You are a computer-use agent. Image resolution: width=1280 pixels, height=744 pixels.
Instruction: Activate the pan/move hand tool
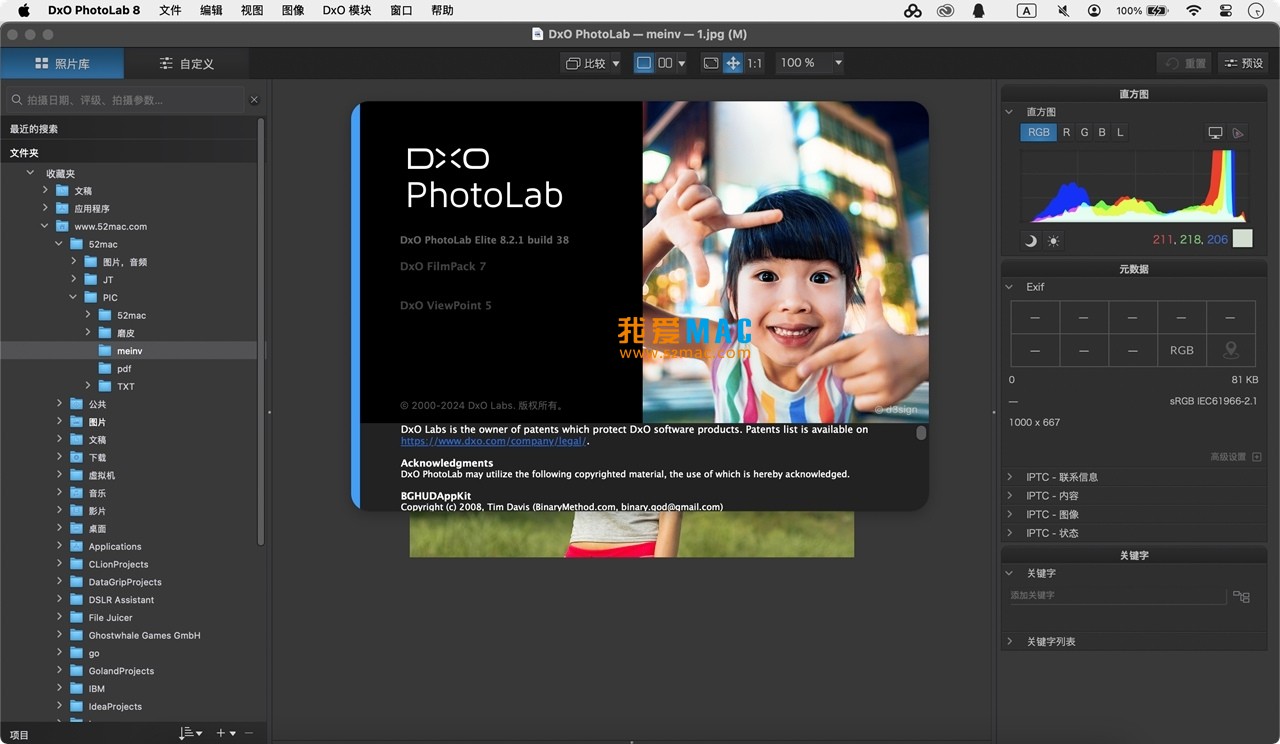click(733, 63)
